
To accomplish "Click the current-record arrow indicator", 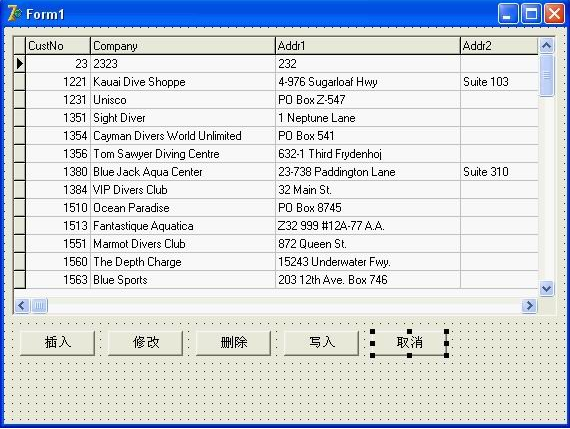I will [x=20, y=64].
